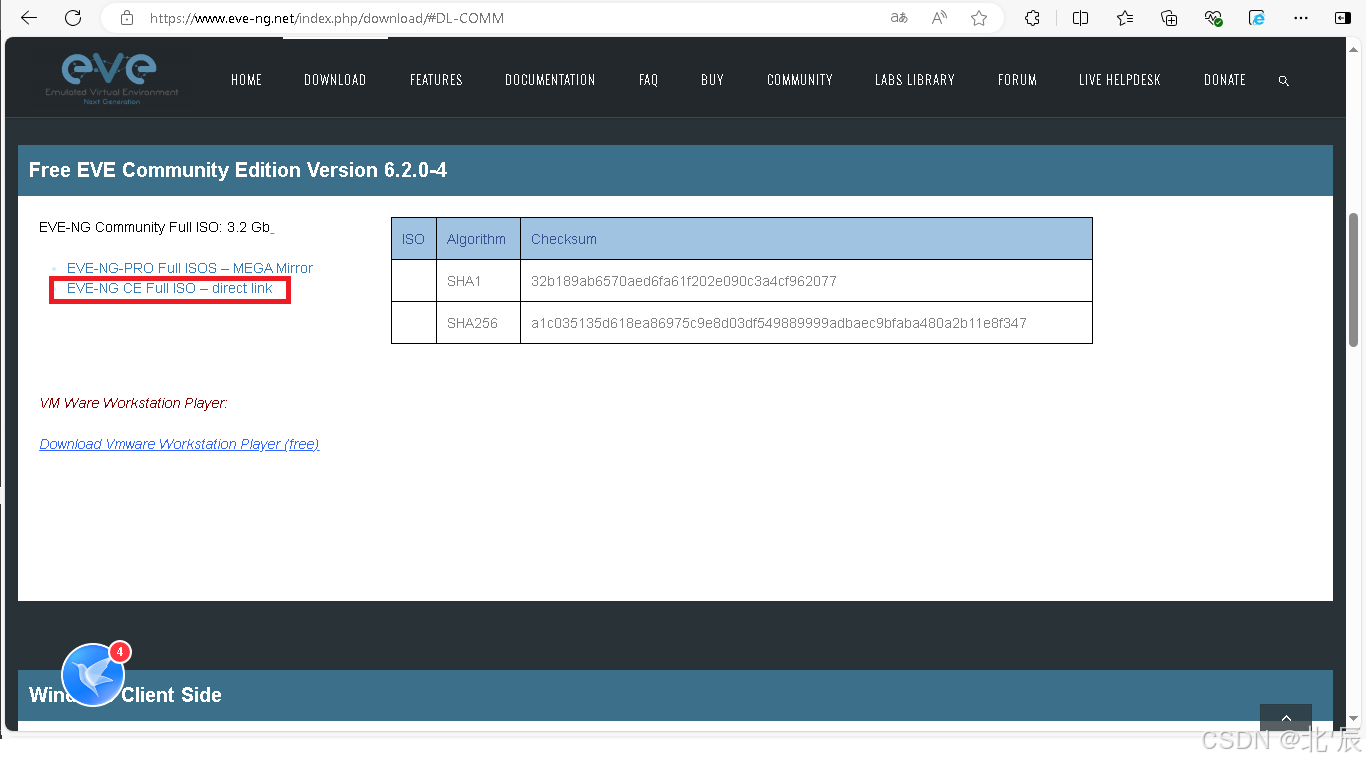Viewport: 1366px width, 763px height.
Task: Click EVE-NG CE Full ISO direct link
Action: (170, 288)
